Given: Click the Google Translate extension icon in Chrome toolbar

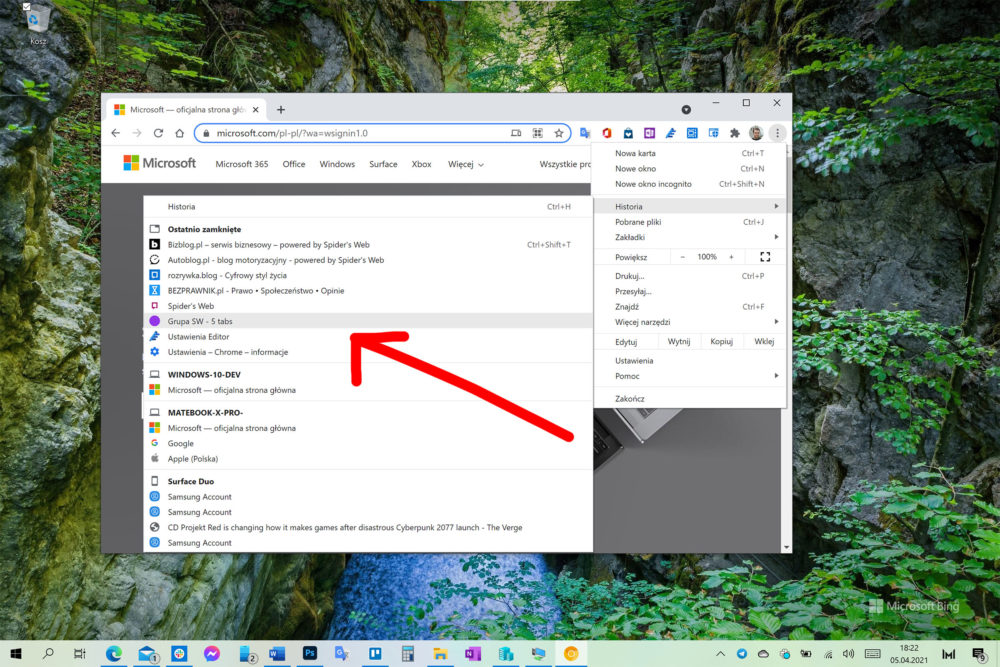Looking at the screenshot, I should point(585,133).
